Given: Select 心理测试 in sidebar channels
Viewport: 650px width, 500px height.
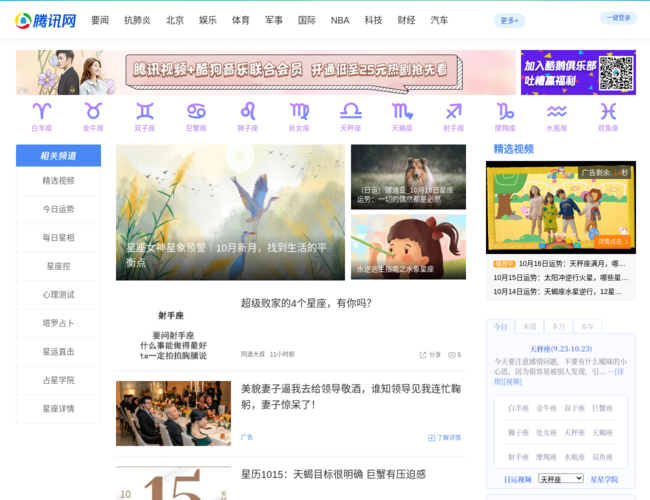Looking at the screenshot, I should point(58,295).
